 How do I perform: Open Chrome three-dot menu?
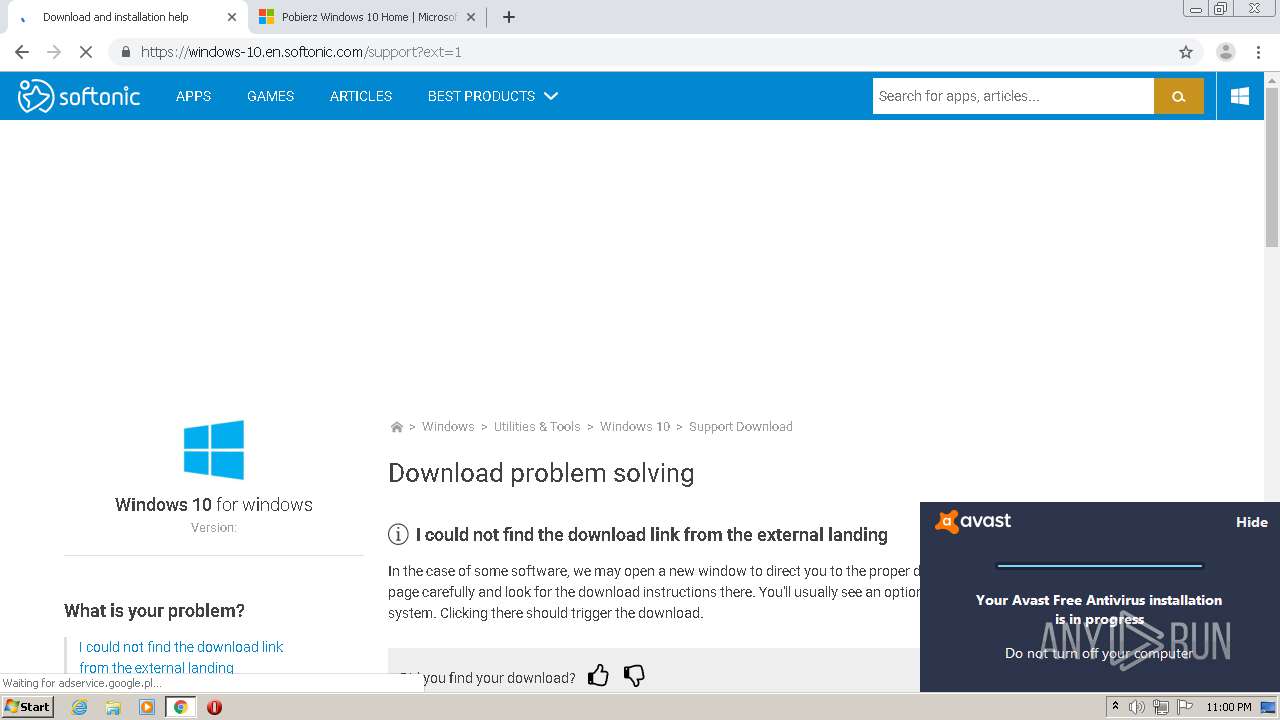(x=1258, y=52)
